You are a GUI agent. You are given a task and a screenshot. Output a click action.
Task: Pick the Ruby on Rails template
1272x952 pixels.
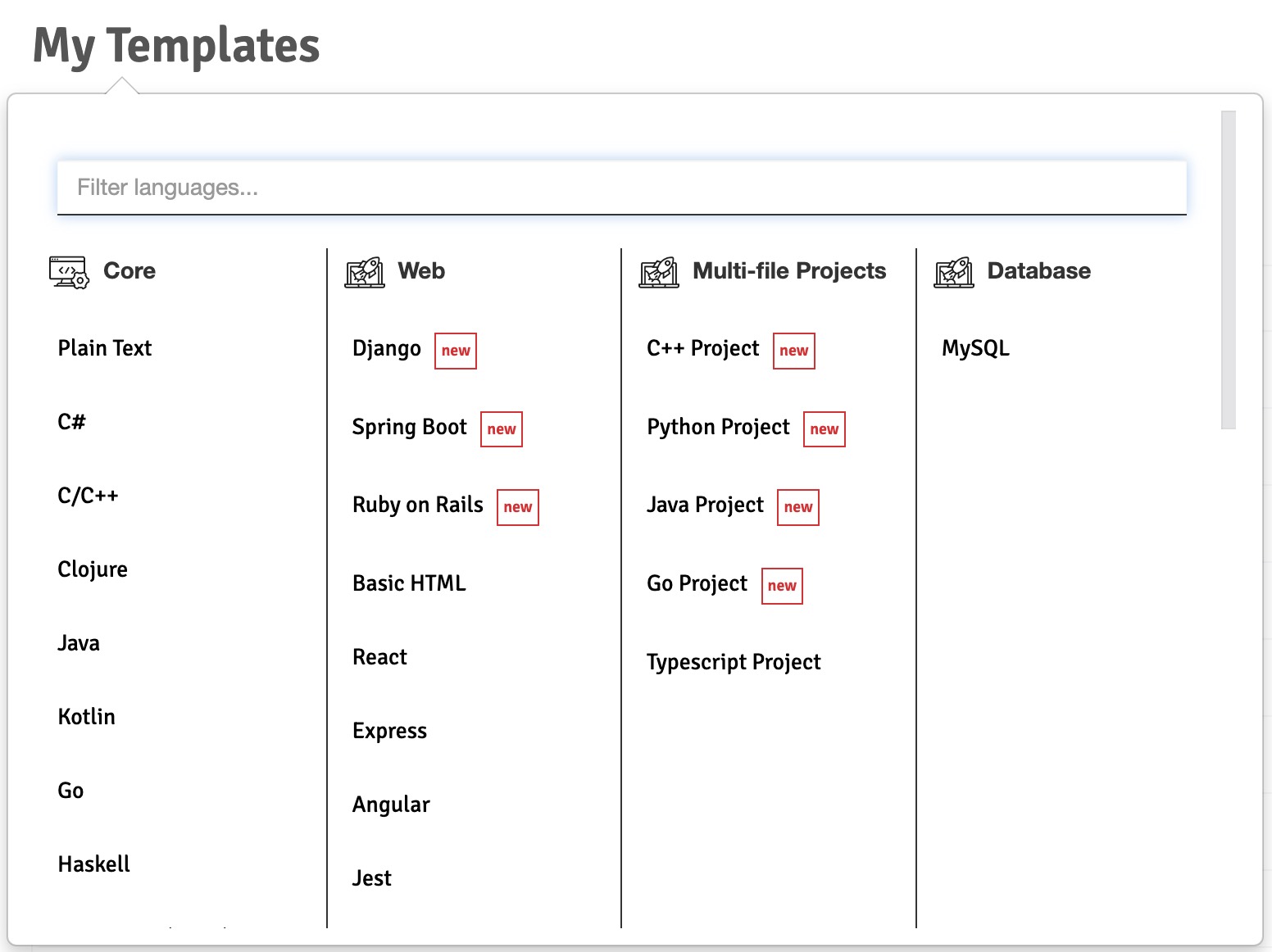click(x=417, y=505)
